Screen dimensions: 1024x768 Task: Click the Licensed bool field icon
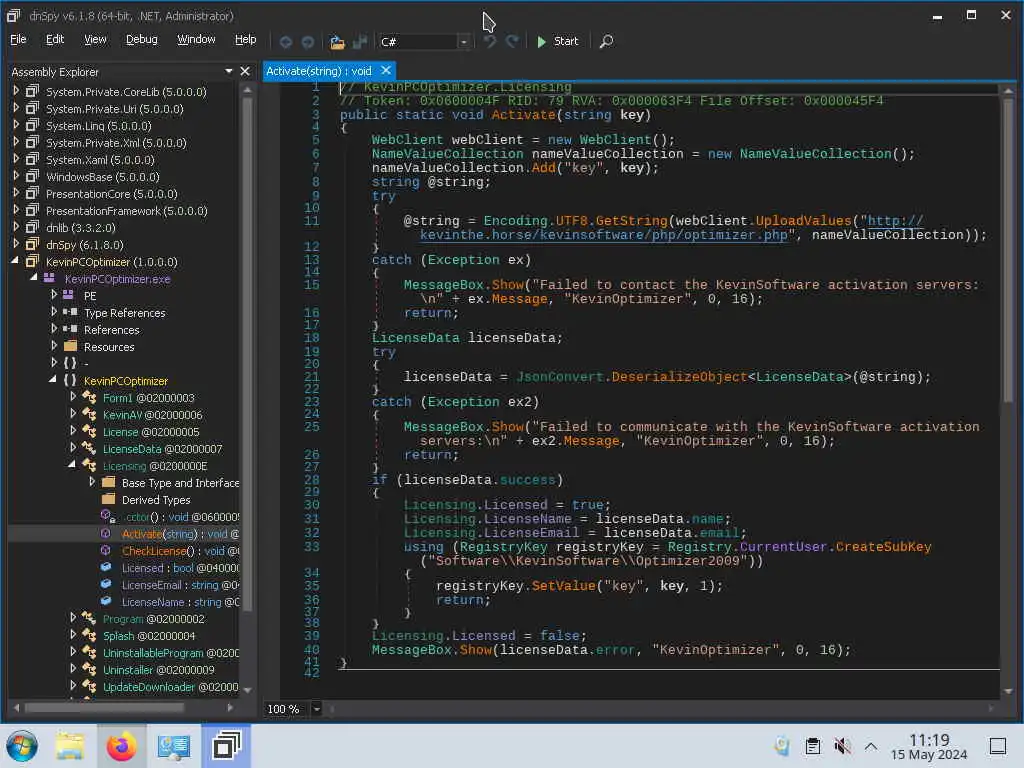click(x=106, y=567)
